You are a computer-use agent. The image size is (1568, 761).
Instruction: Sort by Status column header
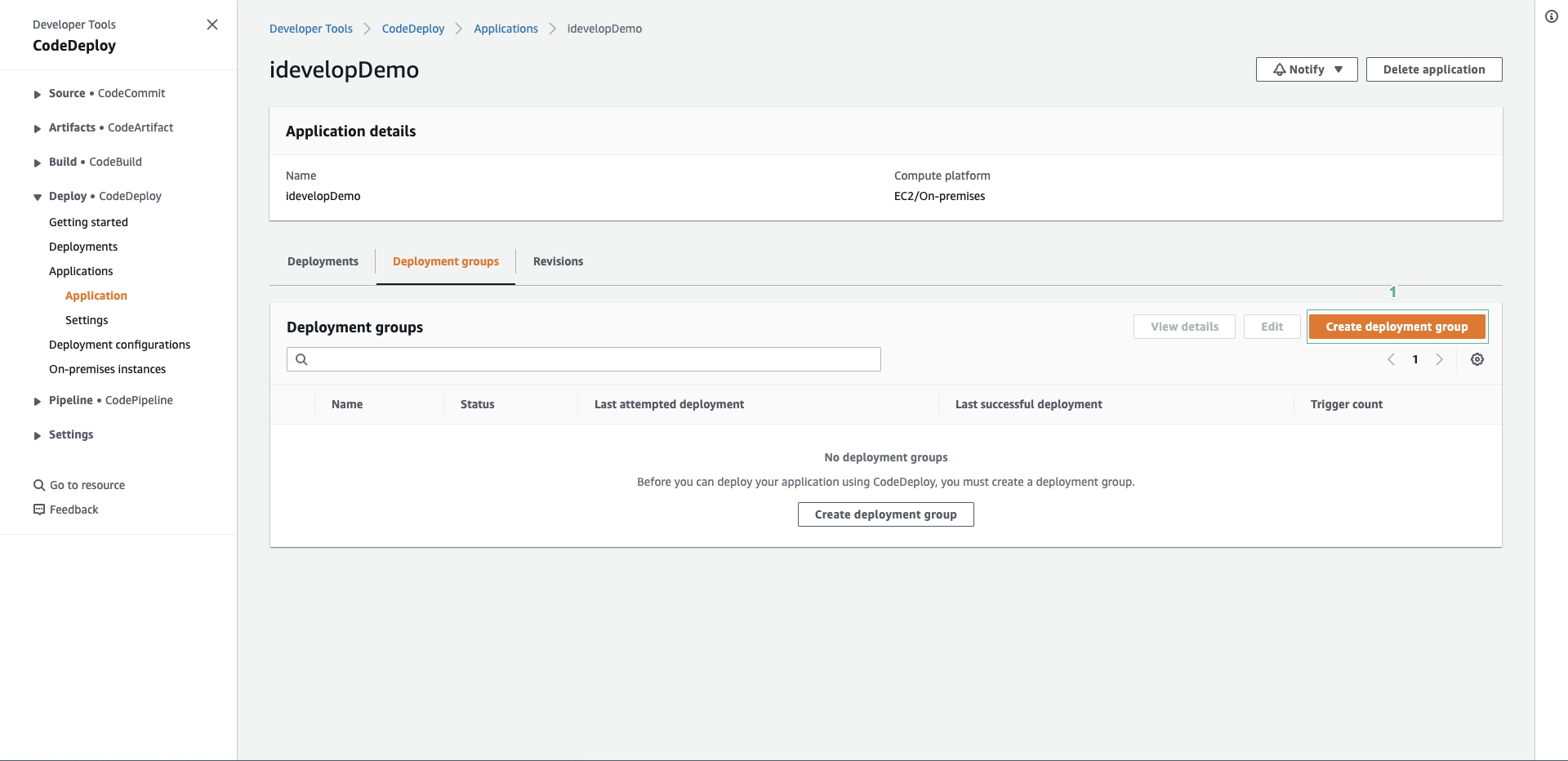pos(478,404)
